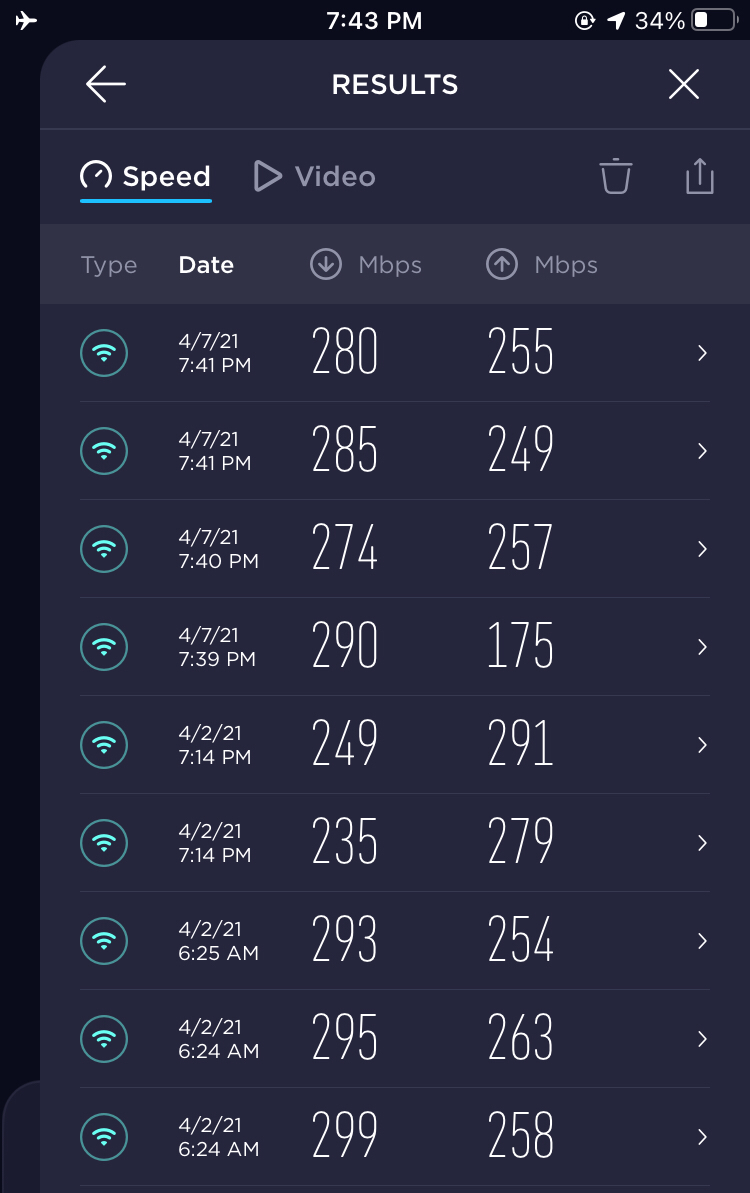750x1193 pixels.
Task: Sort by download Mbps arrow icon
Action: click(326, 265)
